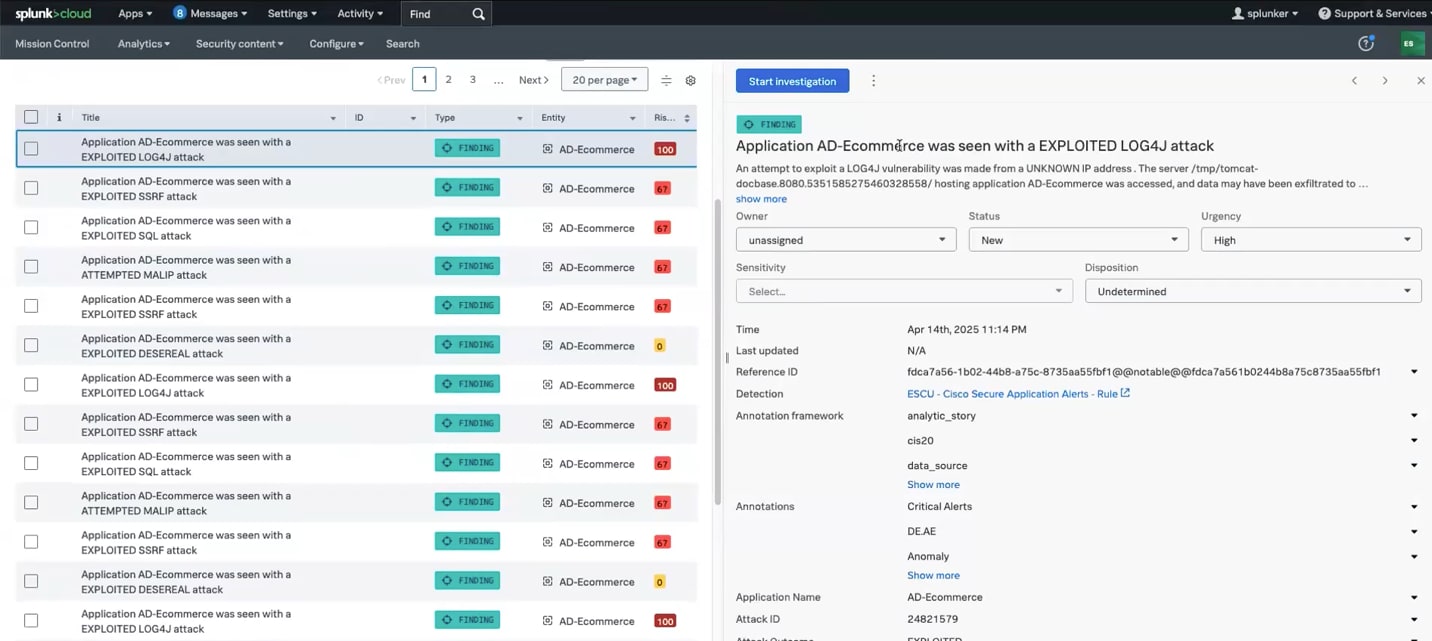Open the help question mark icon
Viewport: 1432px width, 641px height.
click(x=1365, y=43)
